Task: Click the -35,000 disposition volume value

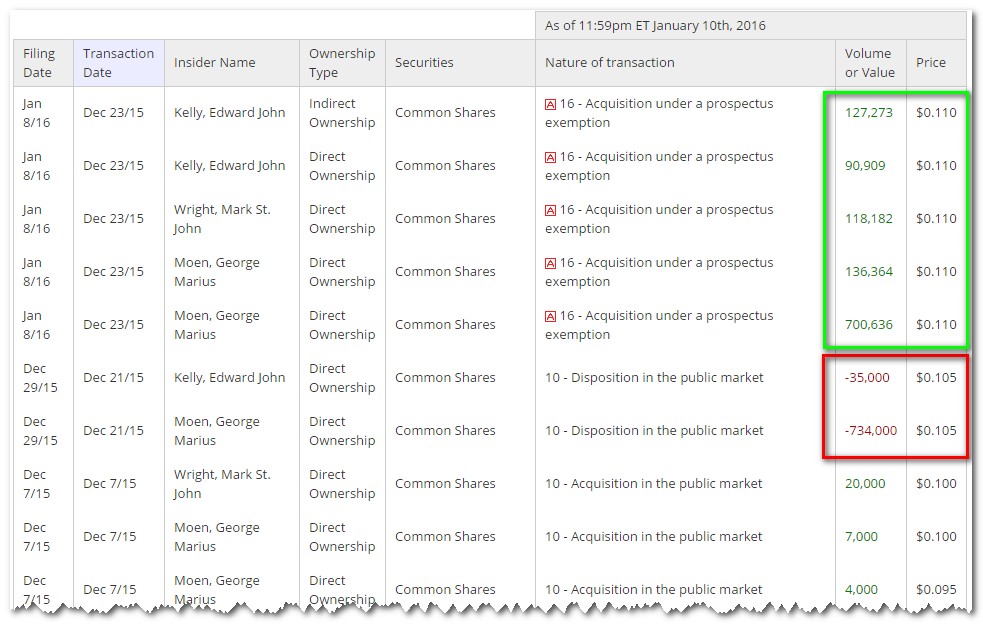Action: [x=867, y=377]
